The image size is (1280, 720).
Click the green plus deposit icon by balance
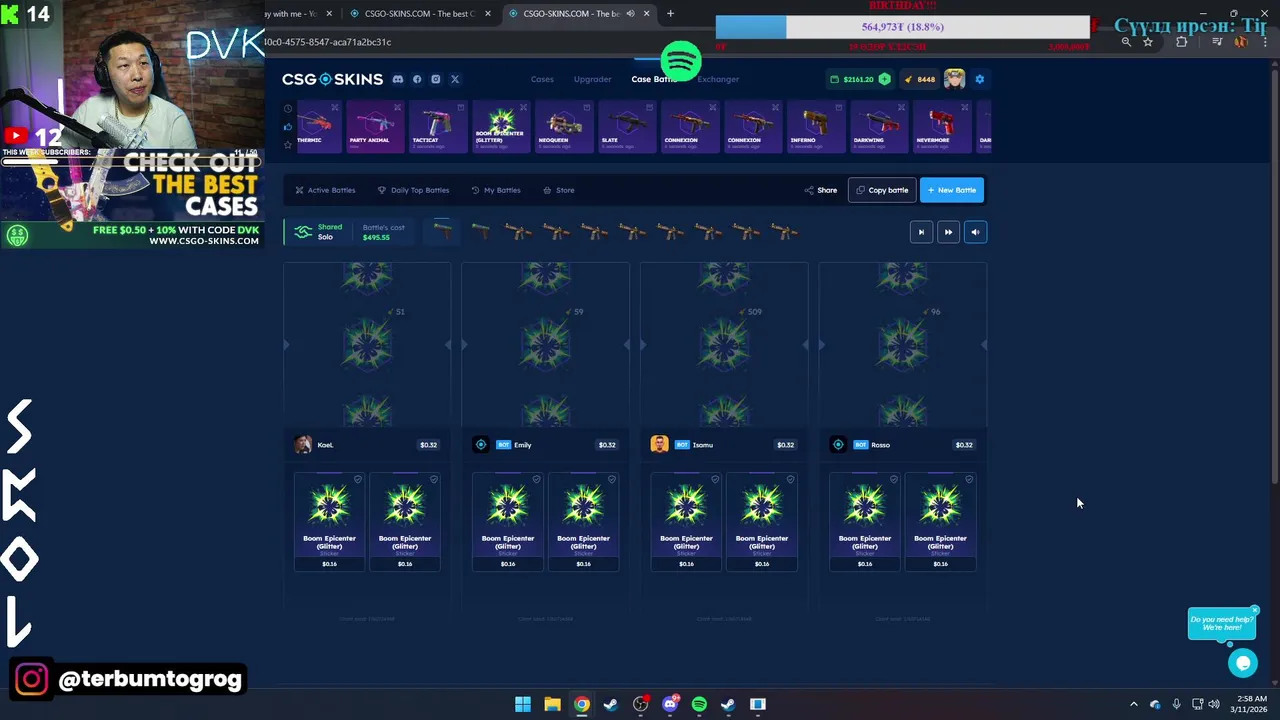pos(884,79)
